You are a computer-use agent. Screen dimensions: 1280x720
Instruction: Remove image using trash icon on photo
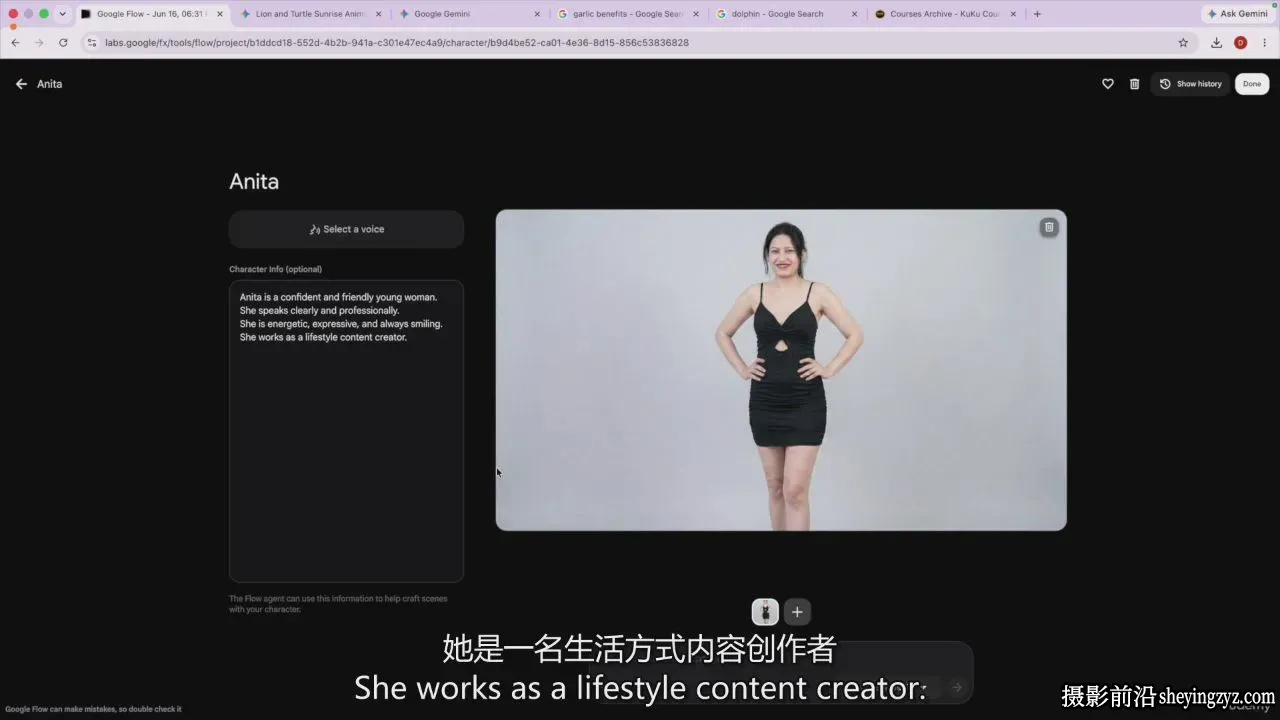1049,227
